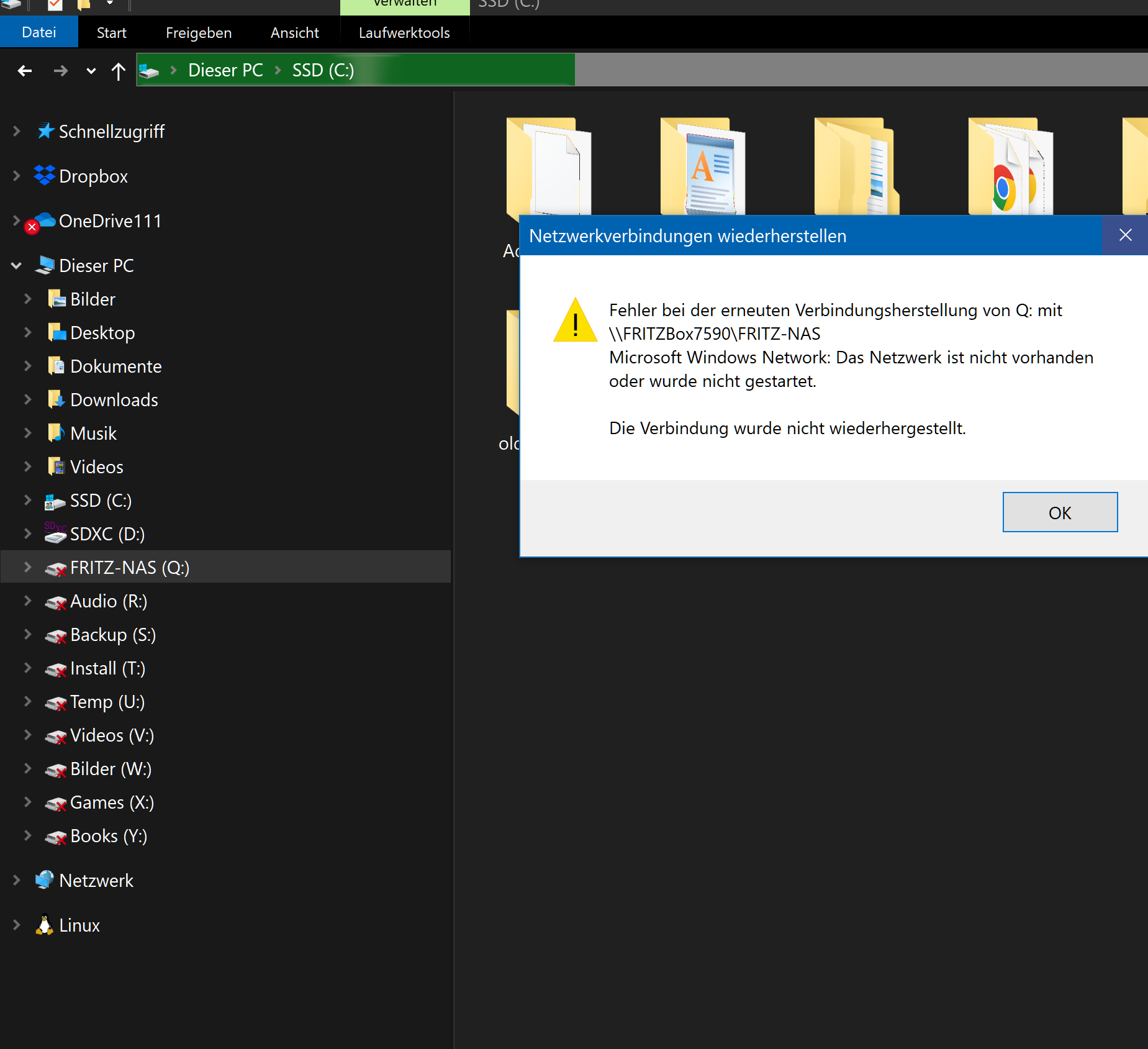This screenshot has width=1148, height=1049.
Task: Click the Bilder folder icon under Dieser PC
Action: (x=56, y=299)
